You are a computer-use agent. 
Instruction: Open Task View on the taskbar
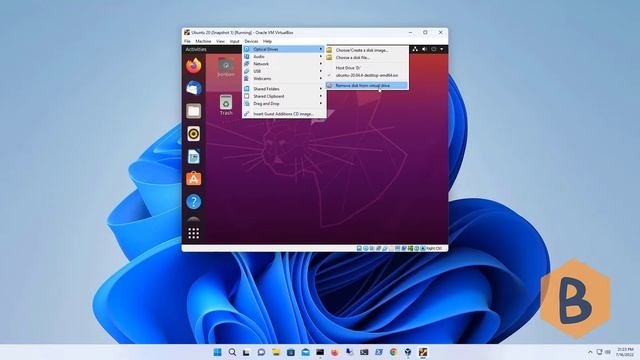pyautogui.click(x=247, y=352)
